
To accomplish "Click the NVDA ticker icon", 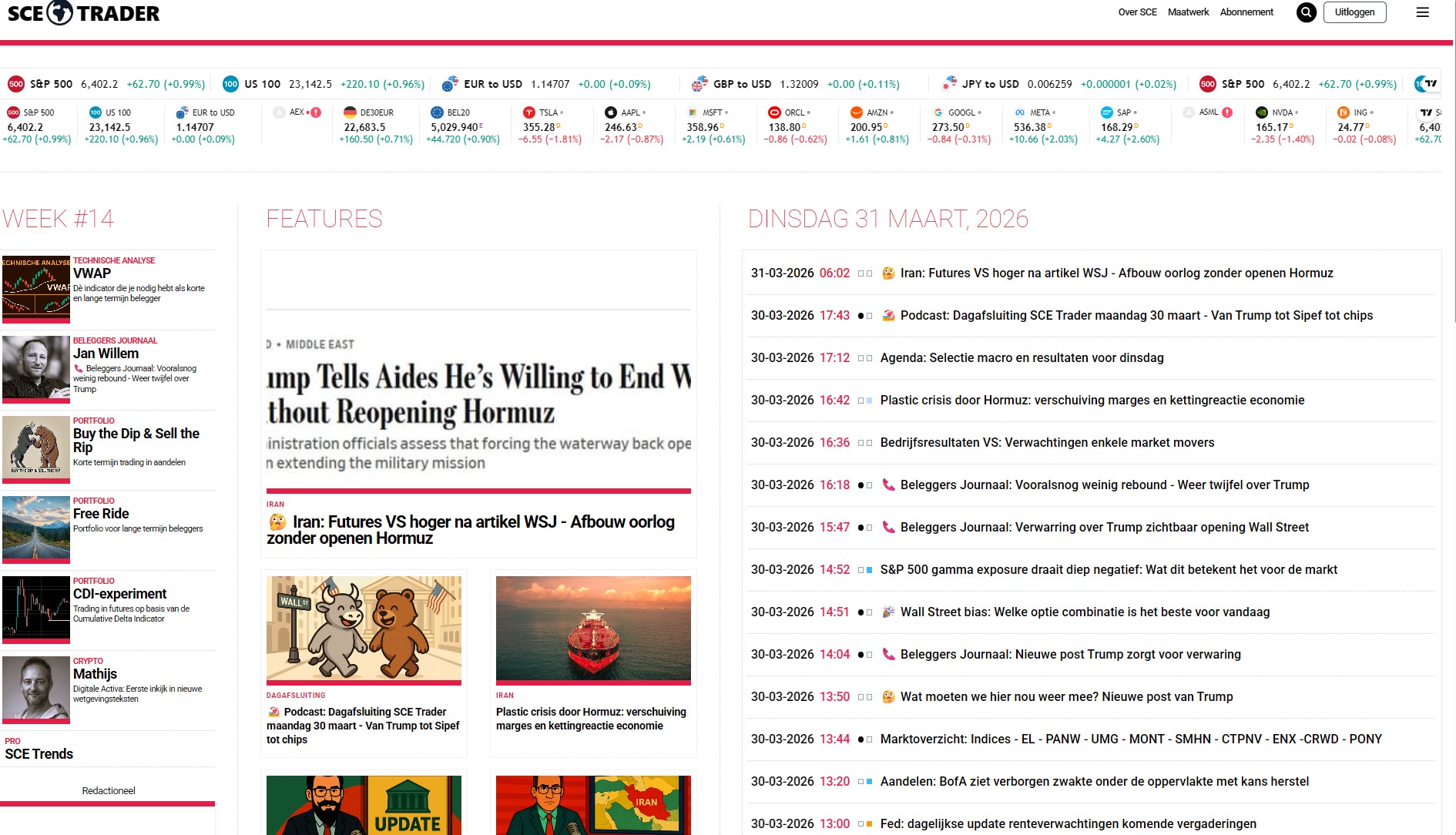I will (1262, 112).
